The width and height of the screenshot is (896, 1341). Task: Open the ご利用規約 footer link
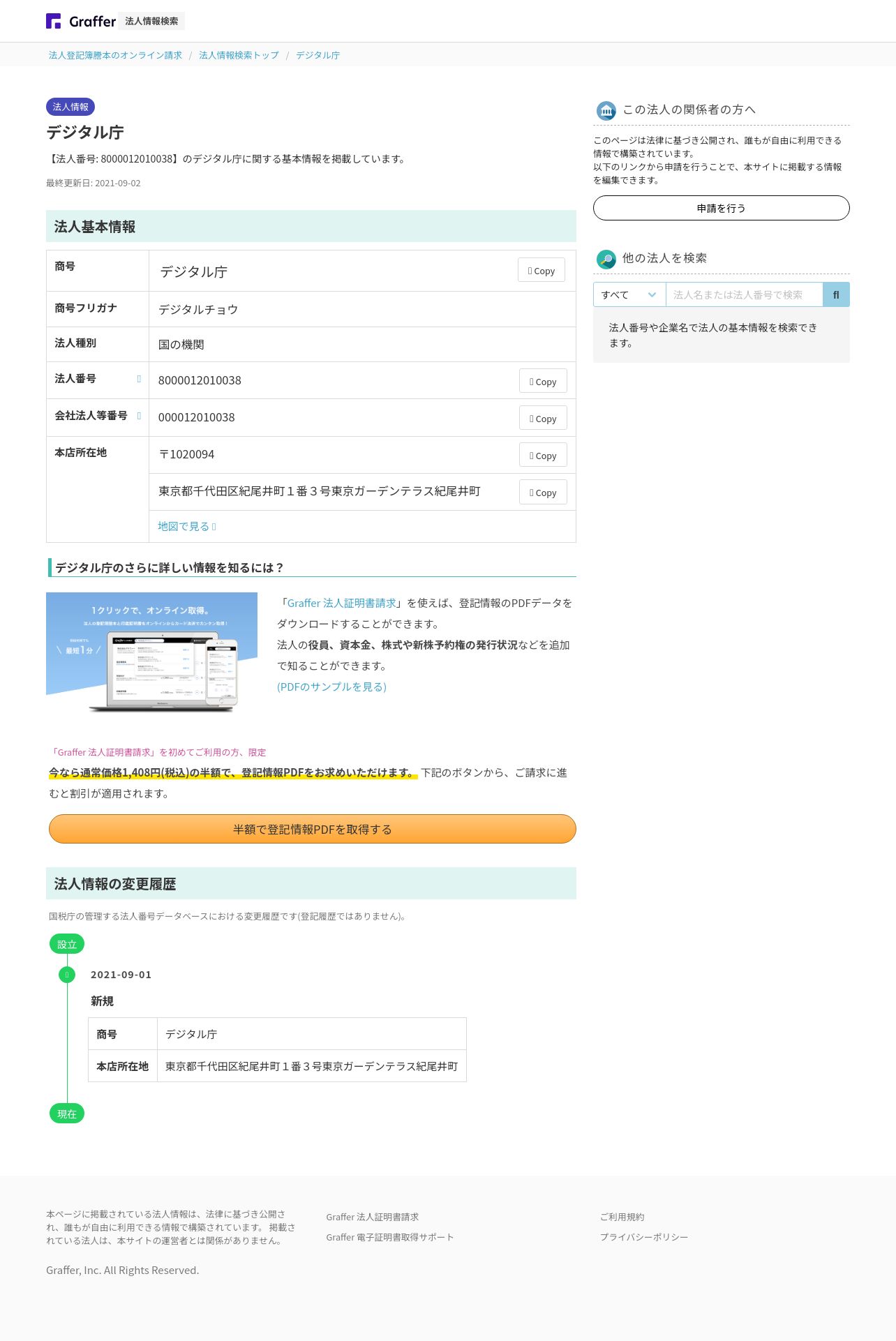622,1217
